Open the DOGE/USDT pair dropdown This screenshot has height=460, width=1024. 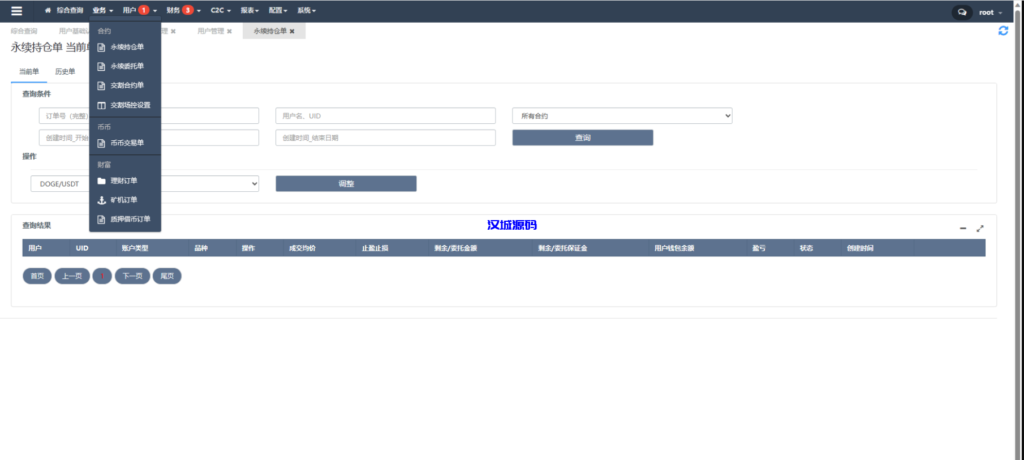pos(145,183)
